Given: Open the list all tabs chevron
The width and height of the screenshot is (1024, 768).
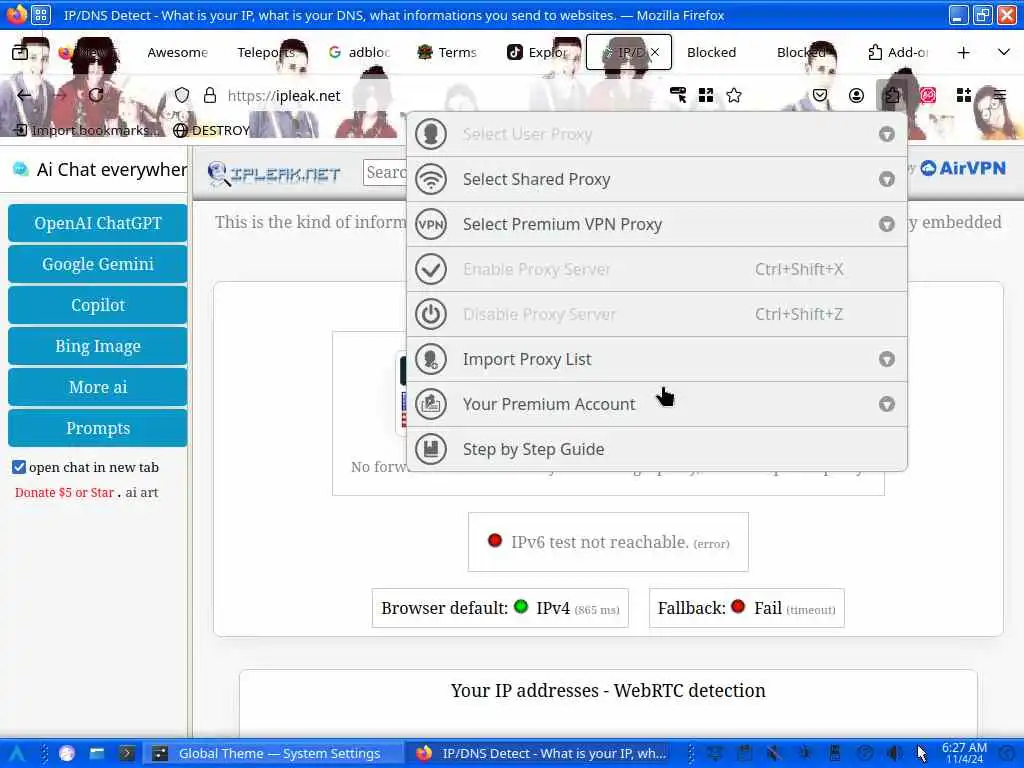Looking at the screenshot, I should 1004,52.
